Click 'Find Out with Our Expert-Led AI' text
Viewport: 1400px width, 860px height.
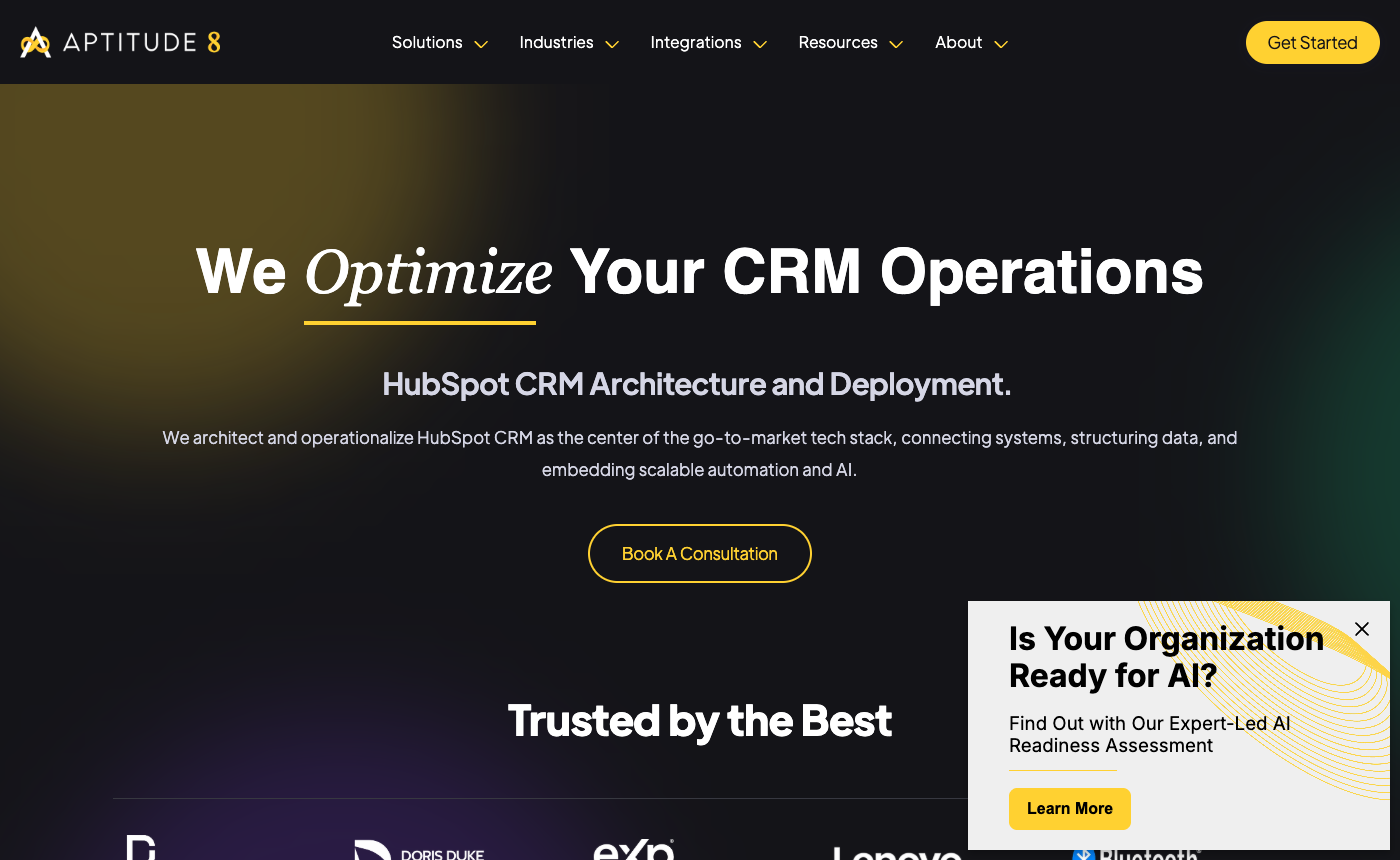click(1150, 723)
